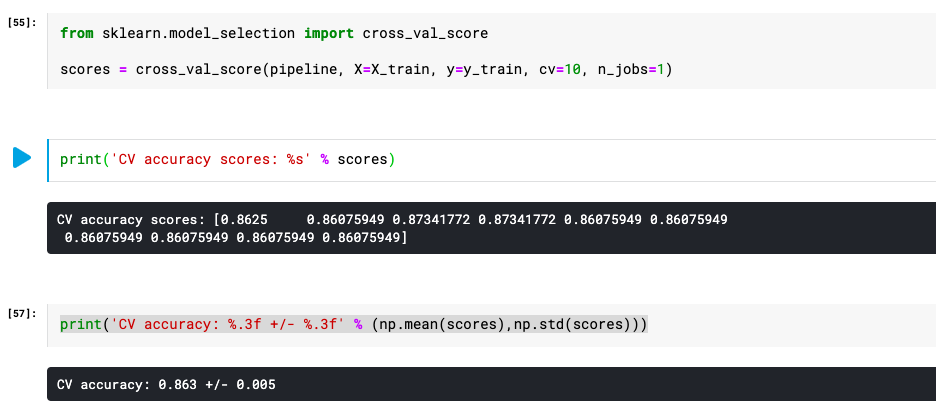
Task: Click the n_jobs=1 parameter in cell 55
Action: coord(631,70)
